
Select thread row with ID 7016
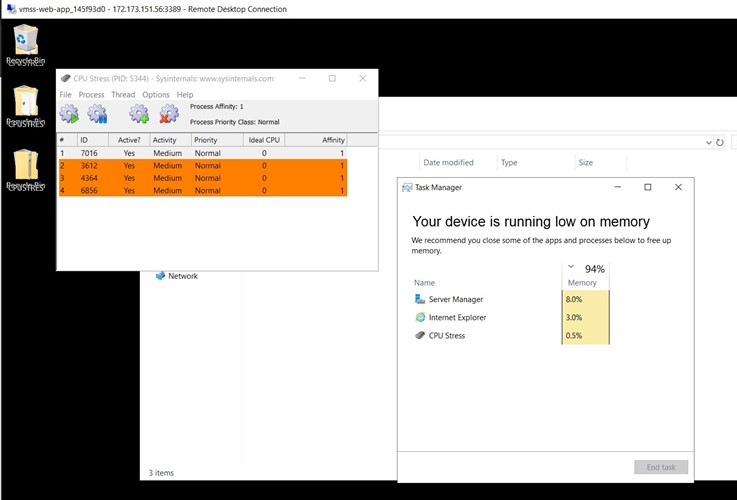202,153
